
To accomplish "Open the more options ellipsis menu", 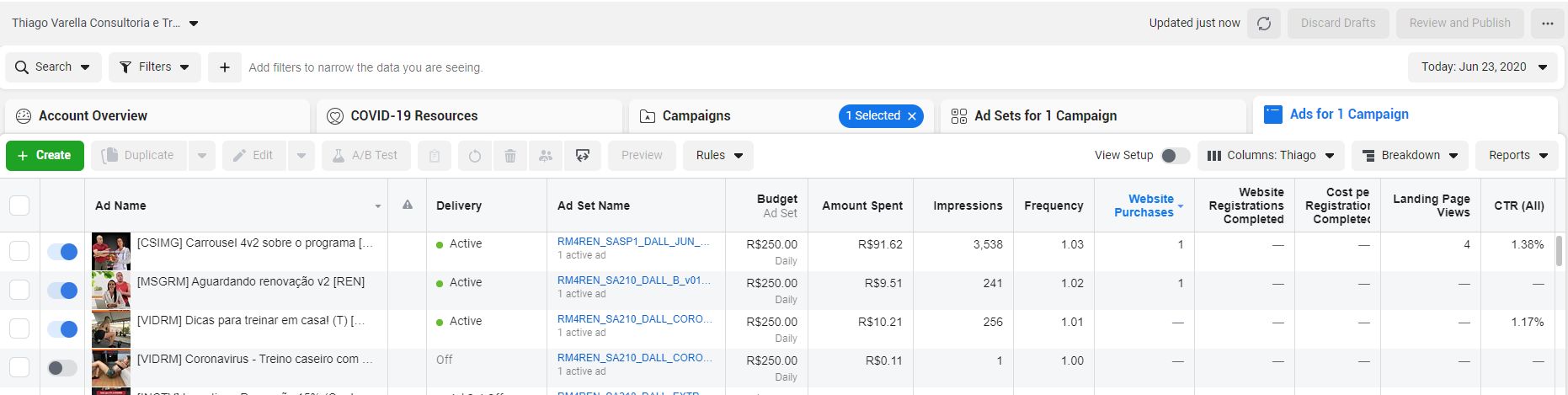I will [1548, 24].
